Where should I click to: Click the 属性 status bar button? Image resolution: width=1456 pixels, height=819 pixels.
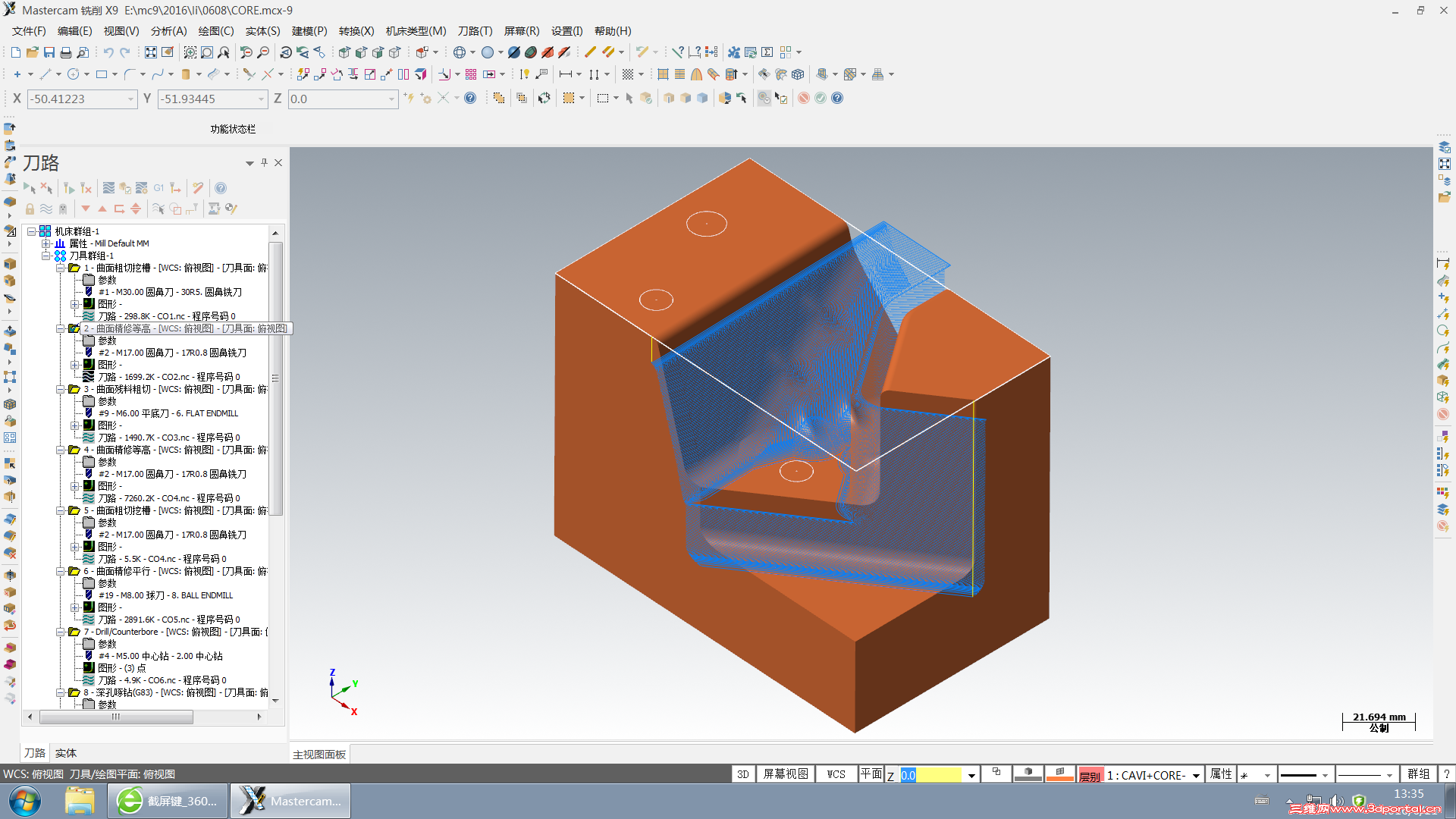point(1221,774)
